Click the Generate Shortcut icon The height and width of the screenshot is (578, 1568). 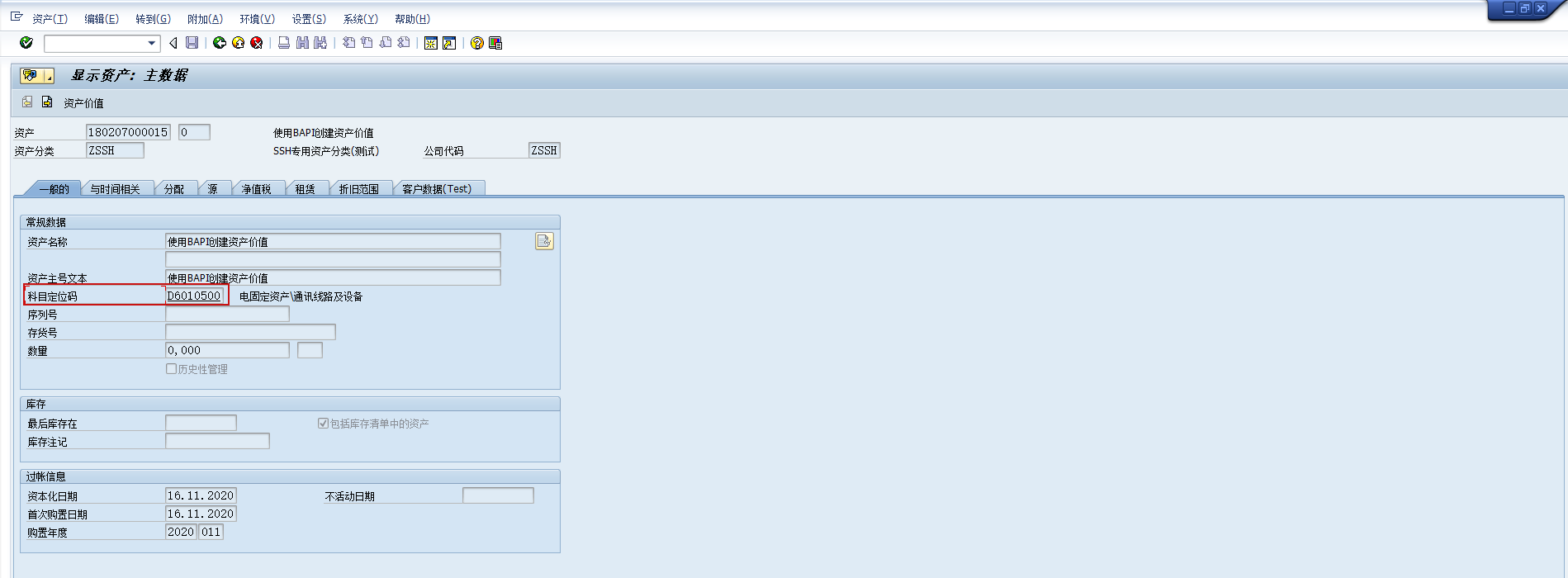point(449,43)
